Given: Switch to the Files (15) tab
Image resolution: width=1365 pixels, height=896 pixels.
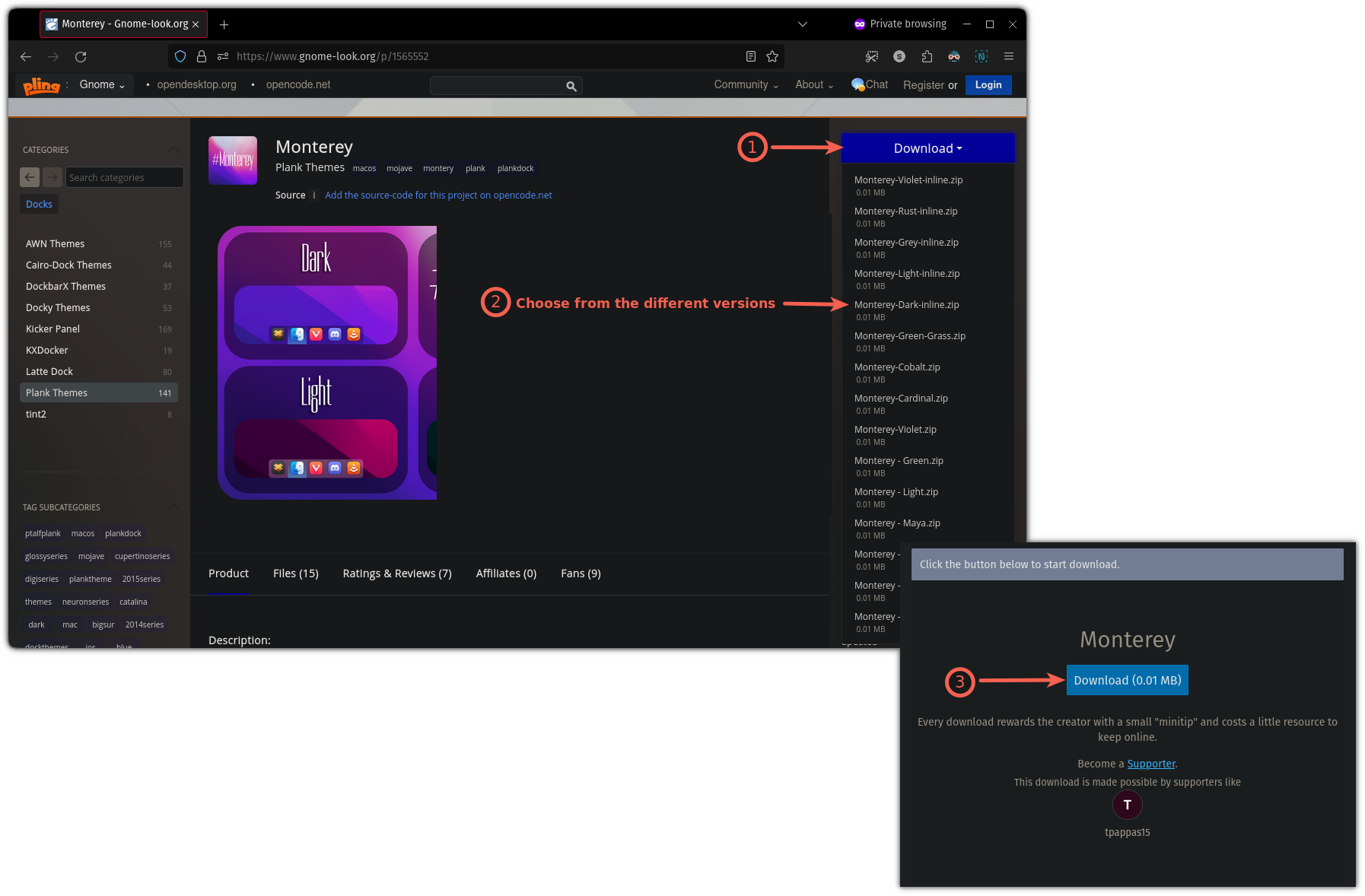Looking at the screenshot, I should click(x=295, y=573).
